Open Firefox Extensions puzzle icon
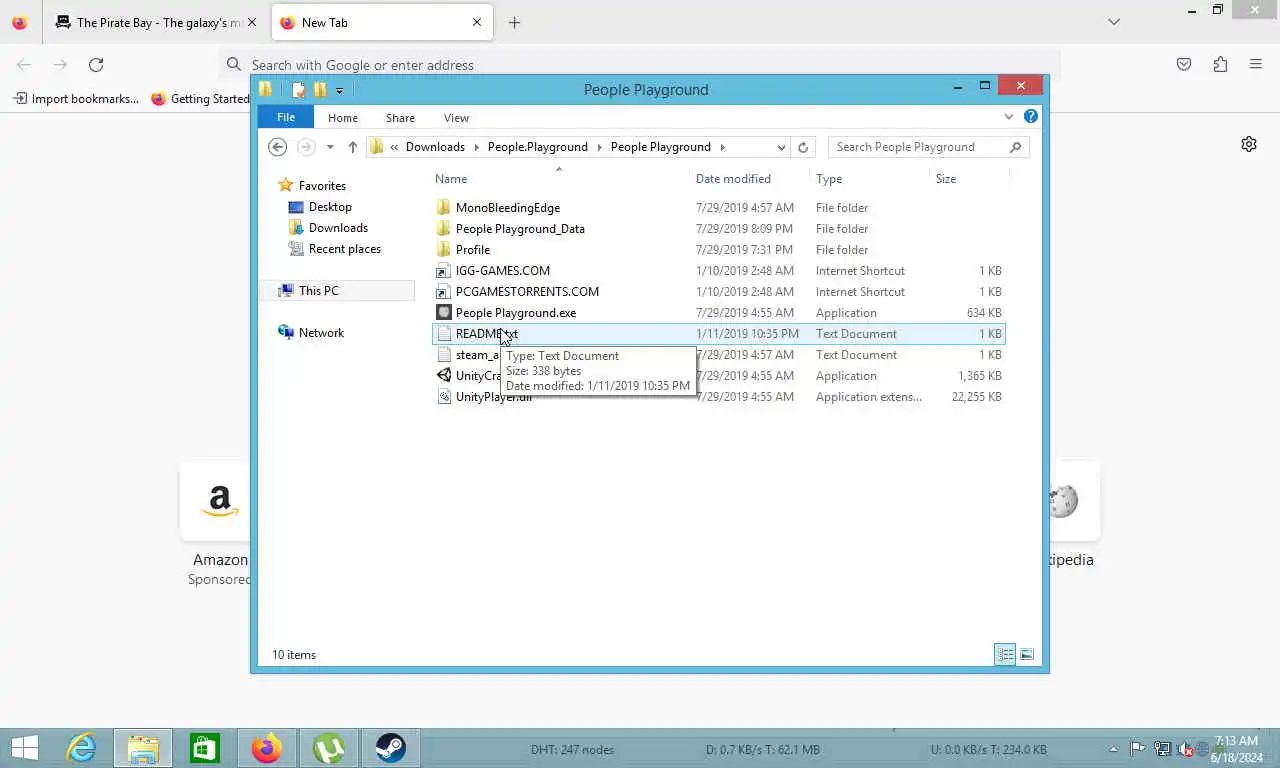The width and height of the screenshot is (1280, 768). [1220, 65]
